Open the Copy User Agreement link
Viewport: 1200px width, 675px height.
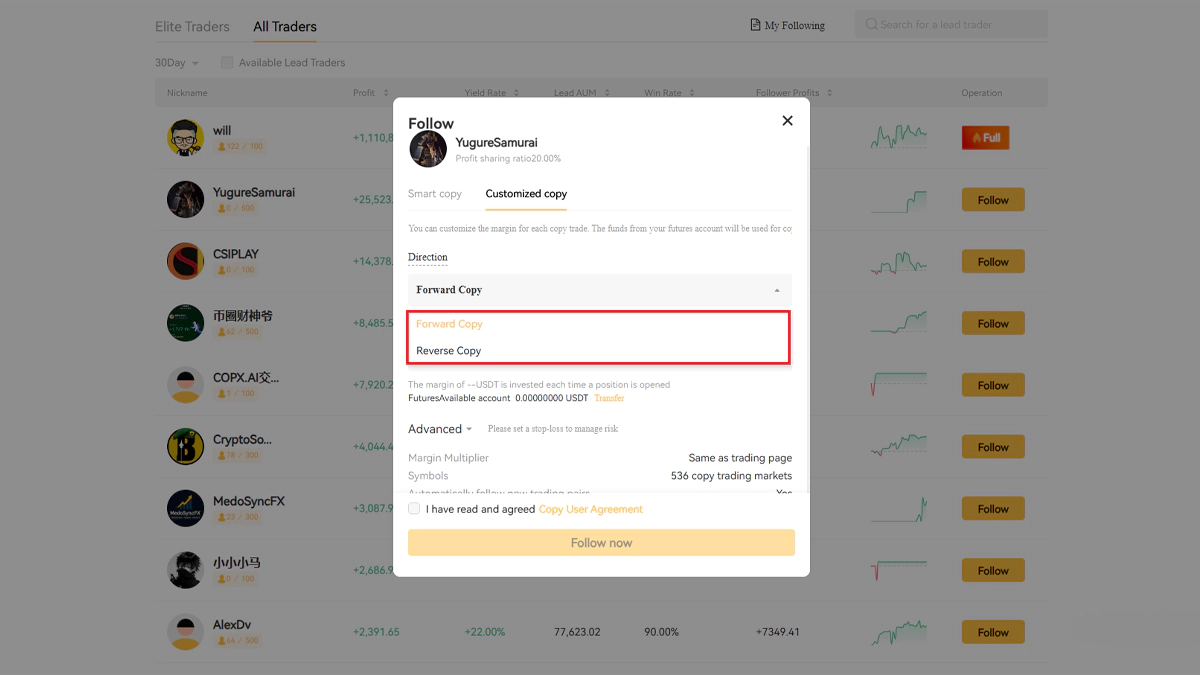(x=591, y=509)
